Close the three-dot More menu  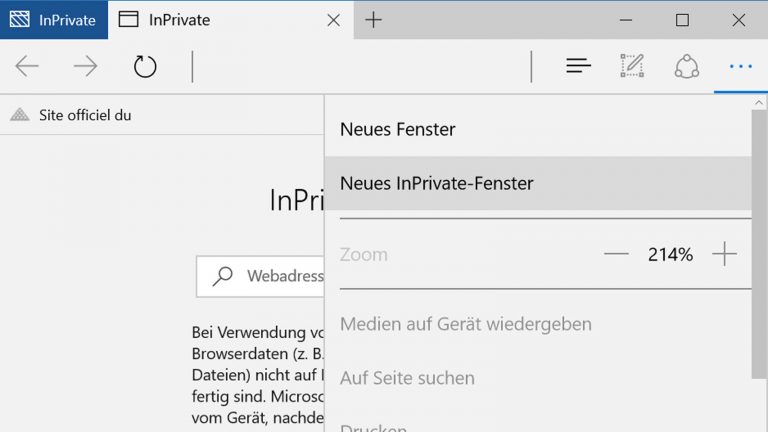[740, 67]
